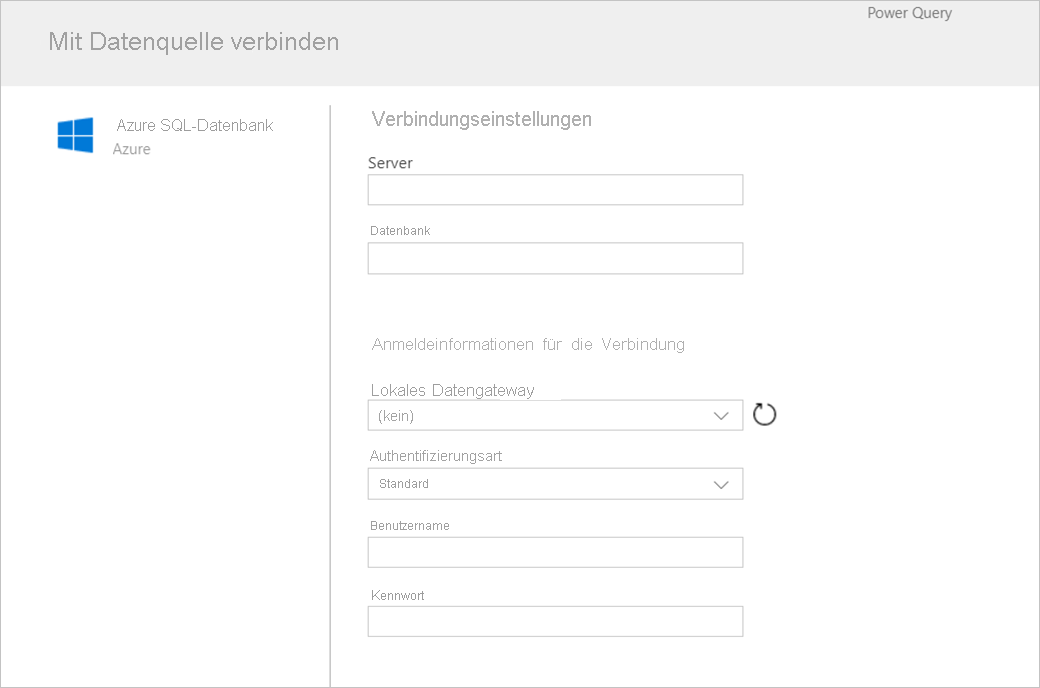Click the Anmeldeinformationen für die Verbindung heading
The width and height of the screenshot is (1040, 688).
tap(529, 344)
